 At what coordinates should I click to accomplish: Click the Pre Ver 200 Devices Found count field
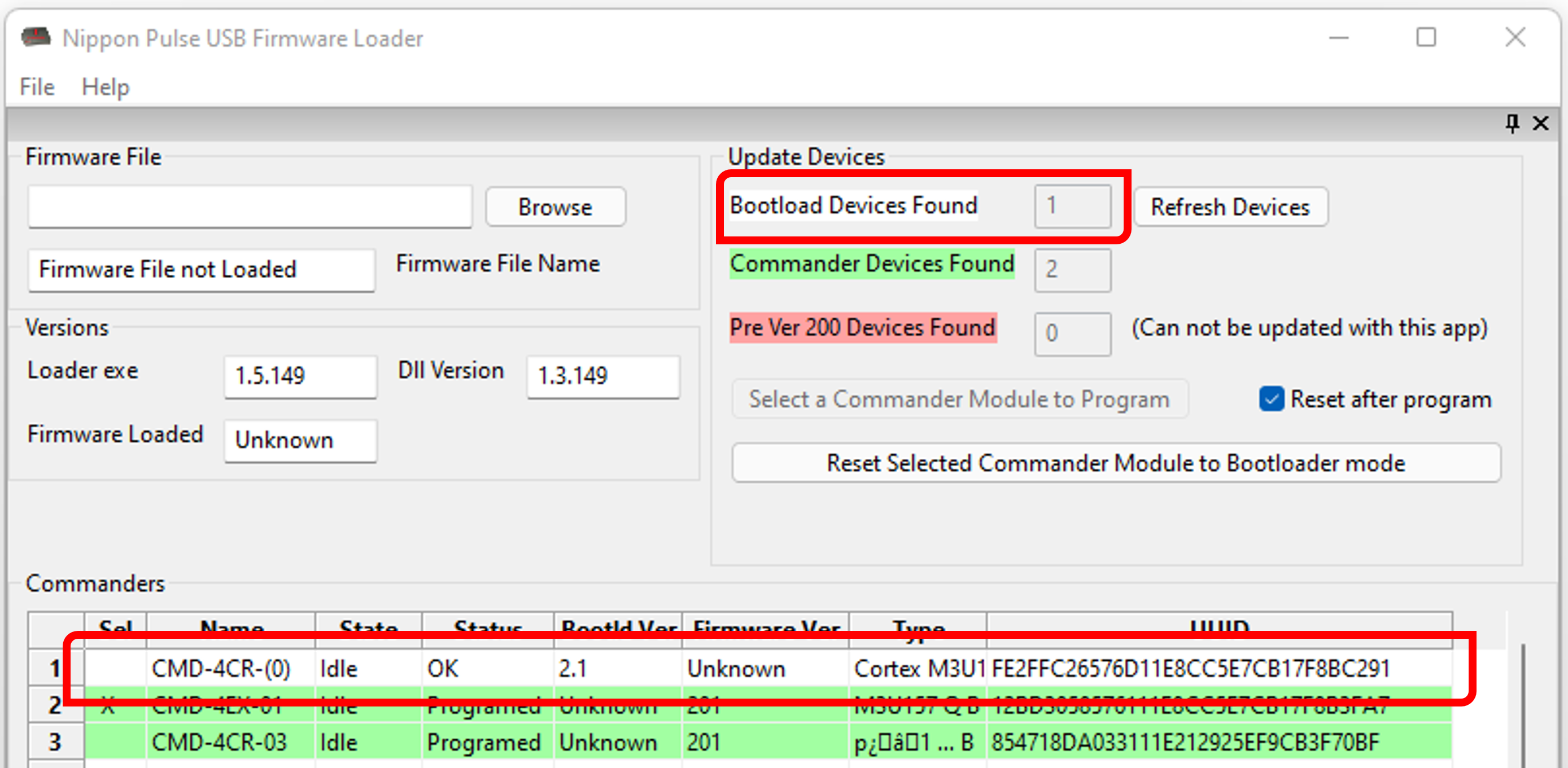tap(1072, 333)
